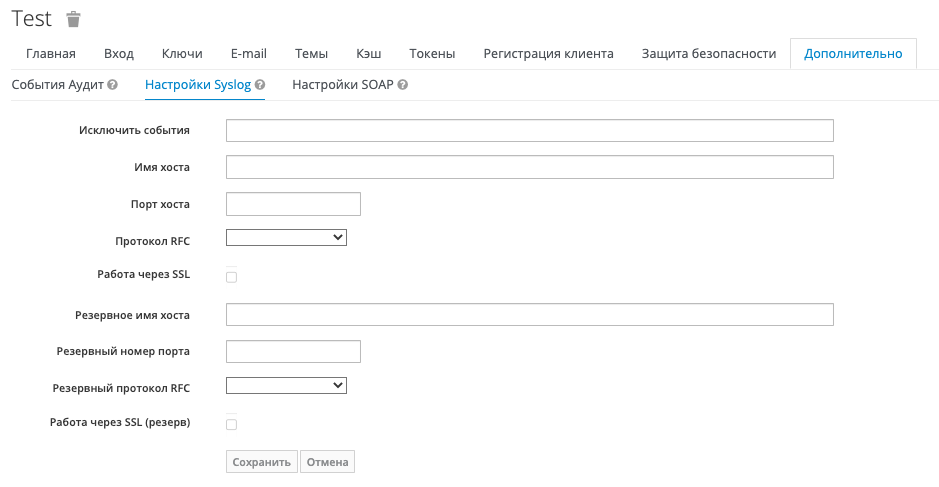
Task: Expand the Резервный протокол RFC dropdown
Action: 286,386
